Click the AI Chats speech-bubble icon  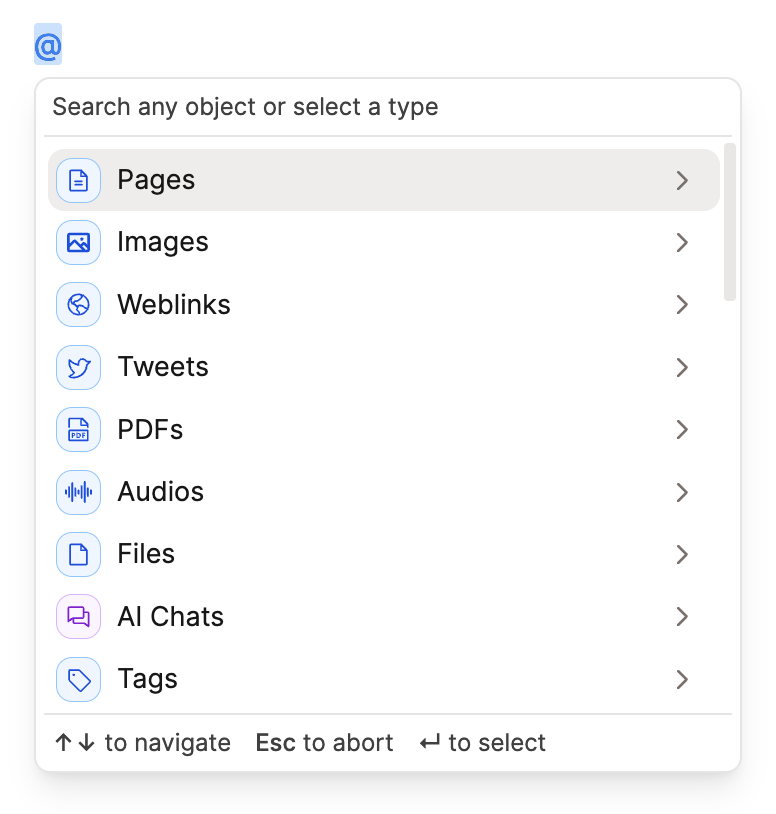78,617
